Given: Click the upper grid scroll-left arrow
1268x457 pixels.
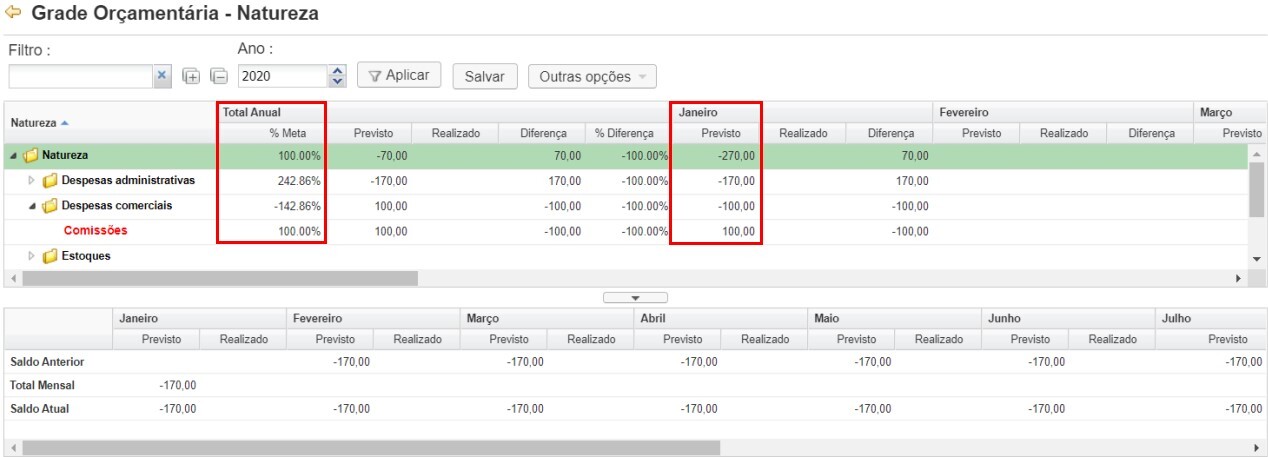Looking at the screenshot, I should 12,278.
